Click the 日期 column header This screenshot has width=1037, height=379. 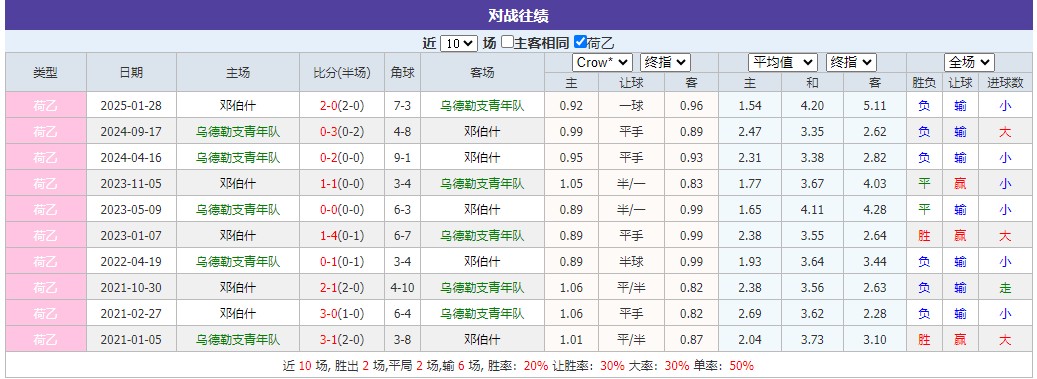coord(131,73)
